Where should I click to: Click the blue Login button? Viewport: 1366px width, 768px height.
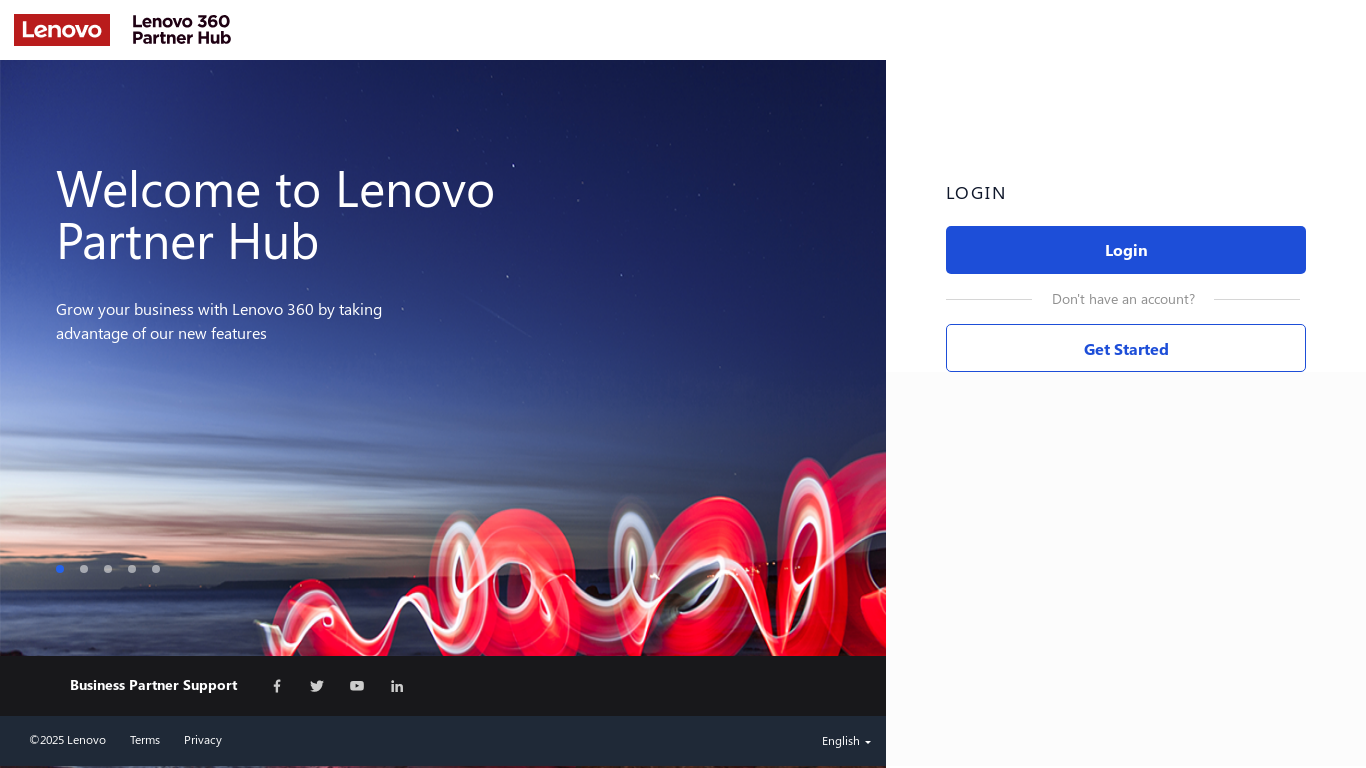pyautogui.click(x=1126, y=250)
